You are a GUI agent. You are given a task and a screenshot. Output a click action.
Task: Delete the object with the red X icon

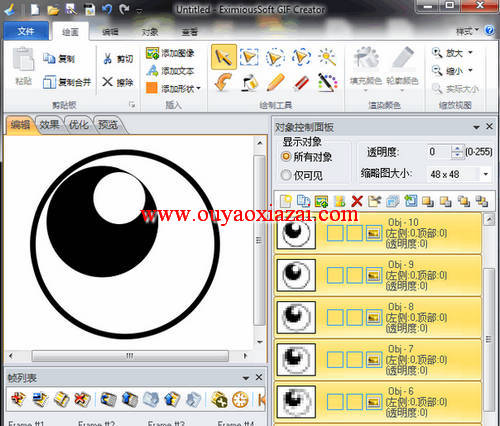pyautogui.click(x=357, y=201)
